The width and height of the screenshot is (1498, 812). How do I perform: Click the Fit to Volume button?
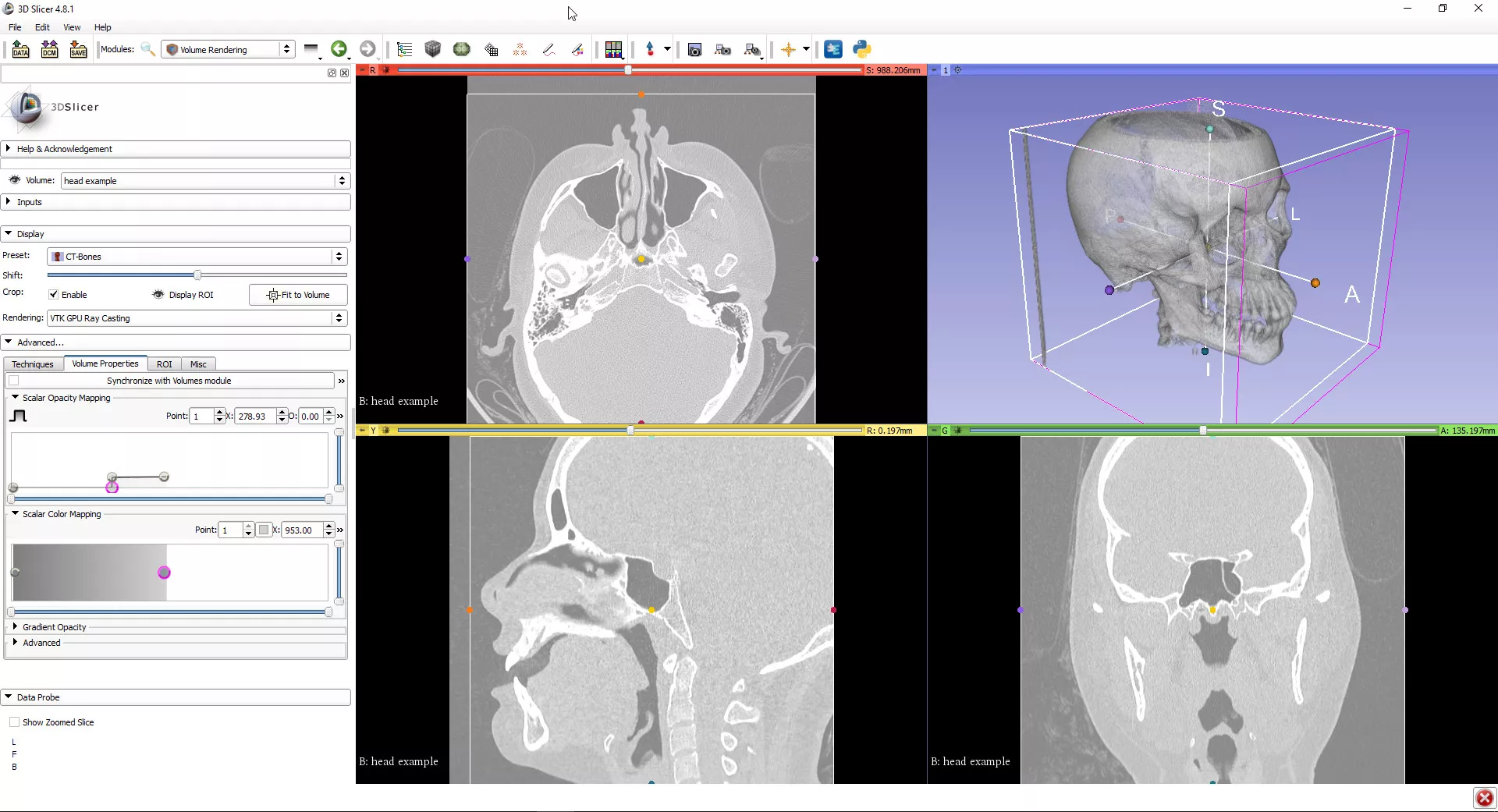298,295
